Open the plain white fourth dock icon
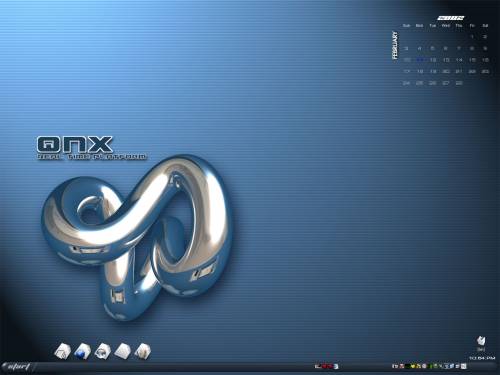Viewport: 500px width, 375px height. point(122,352)
